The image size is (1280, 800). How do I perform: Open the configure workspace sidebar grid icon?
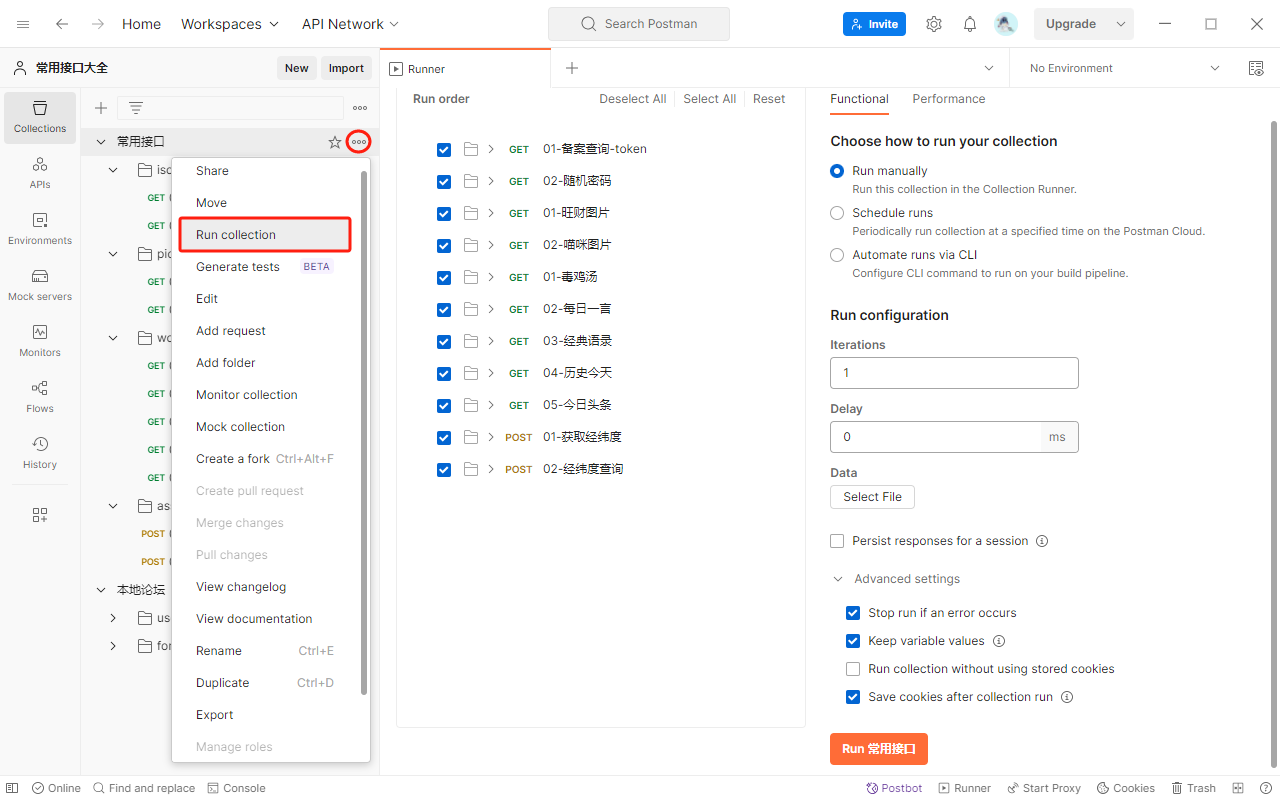pos(40,515)
